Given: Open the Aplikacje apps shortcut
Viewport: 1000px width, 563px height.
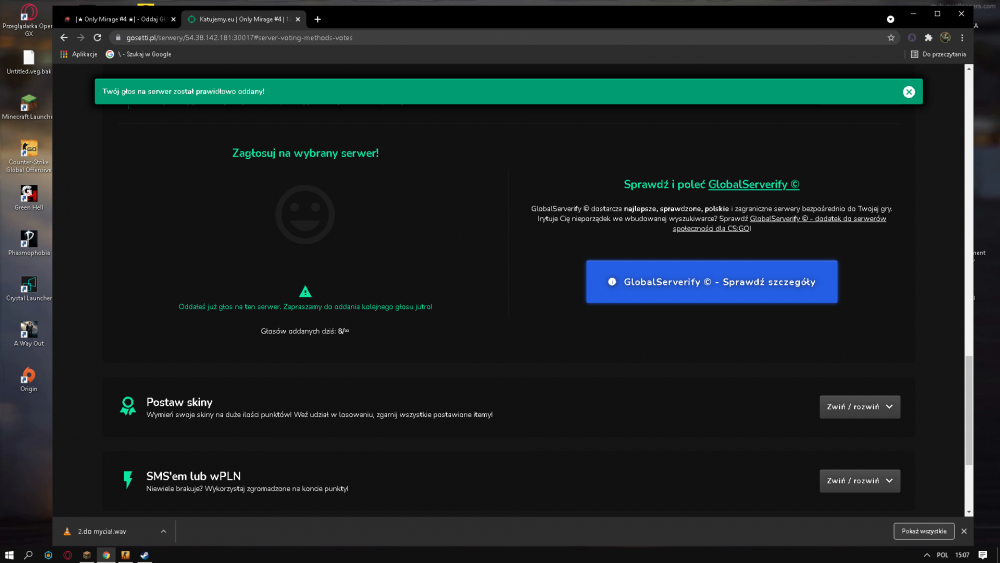Looking at the screenshot, I should [78, 54].
